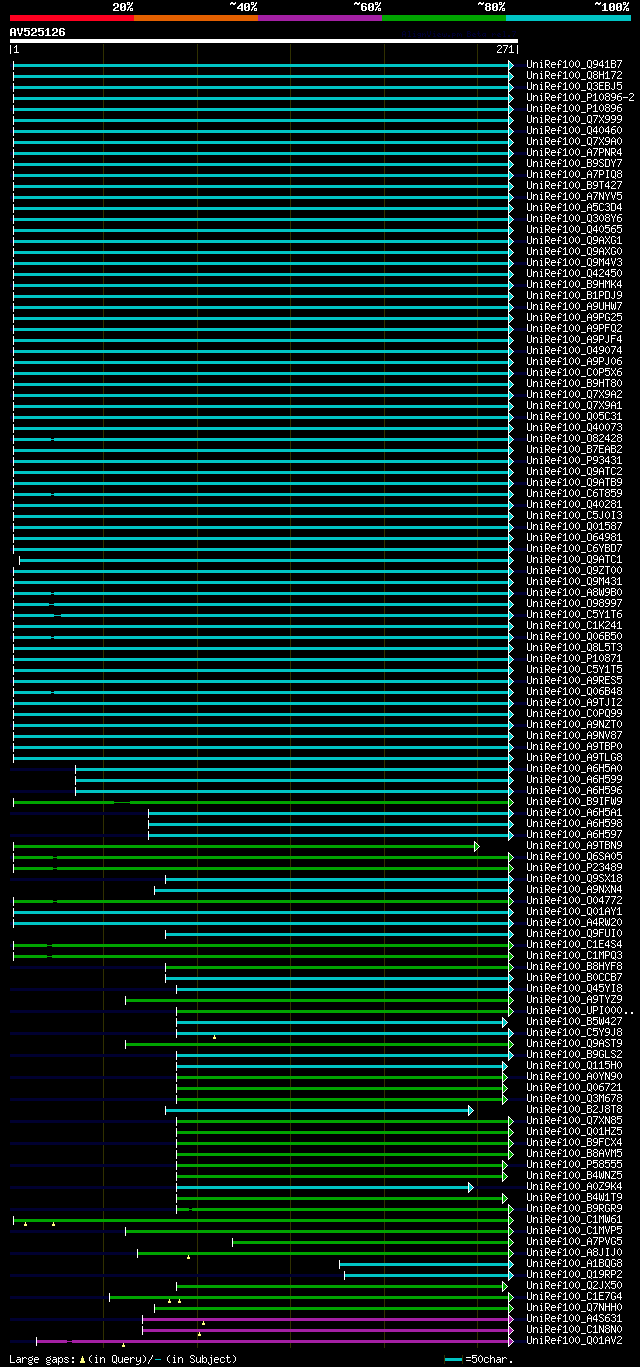
Task: Click the UniRef100_A8W9B0 entry
Action: [574, 592]
